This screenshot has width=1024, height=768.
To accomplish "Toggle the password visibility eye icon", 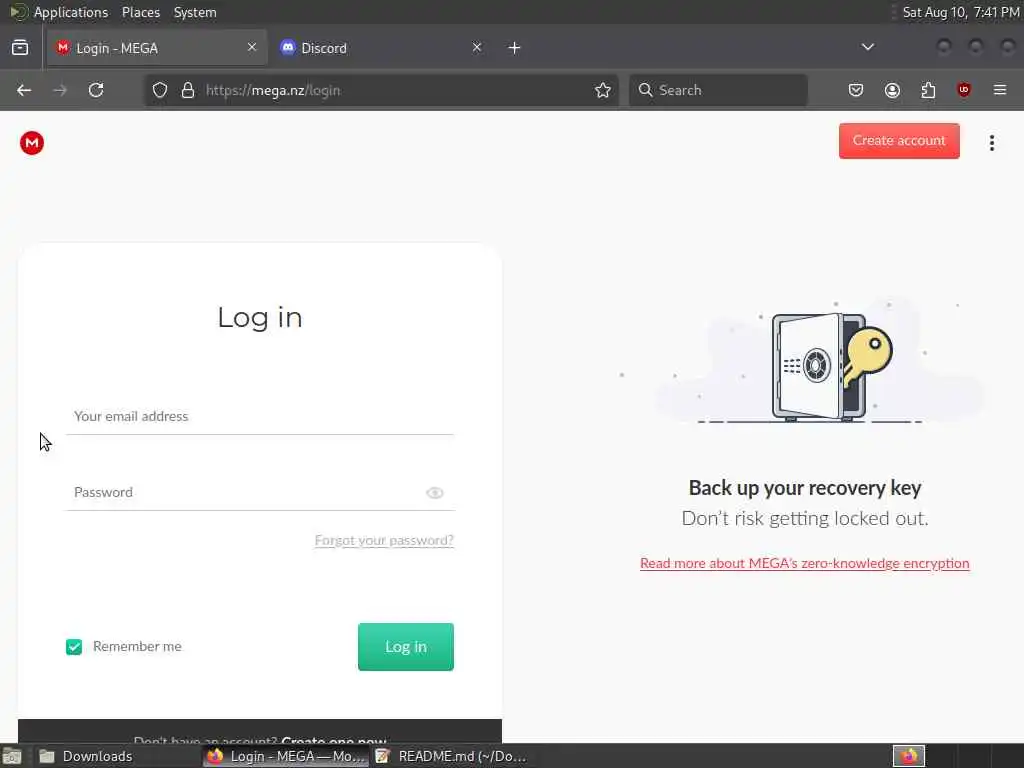I will 434,493.
